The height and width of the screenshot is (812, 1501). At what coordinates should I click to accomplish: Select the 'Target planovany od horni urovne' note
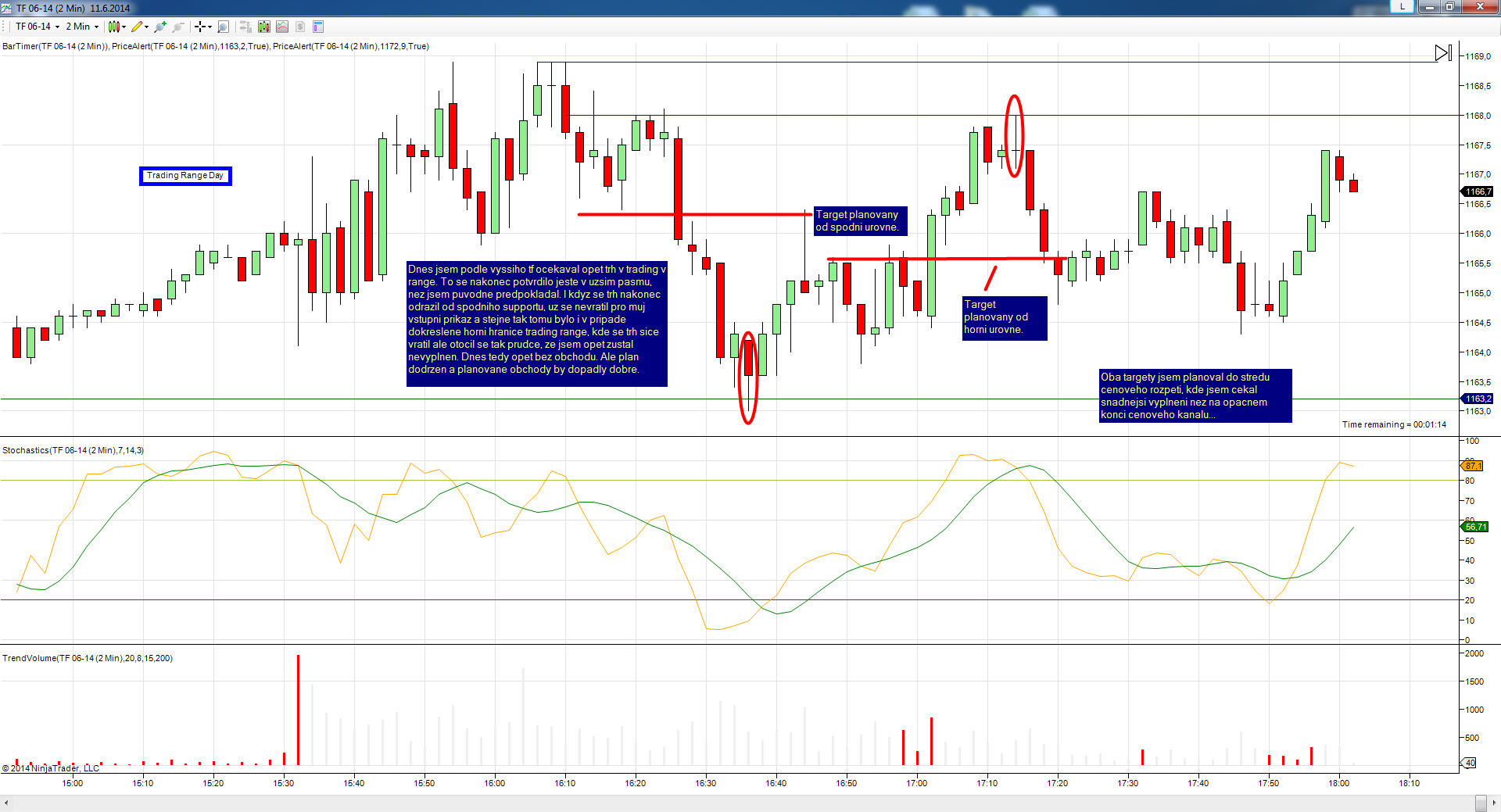pyautogui.click(x=1005, y=317)
